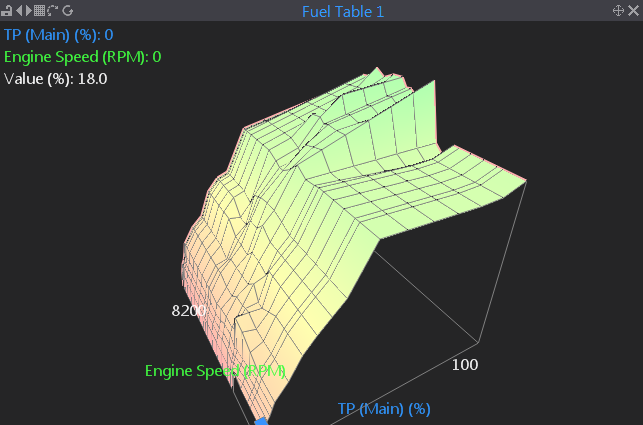Viewport: 643px width, 425px height.
Task: Click the green Engine Speed (RPM) axis label
Action: tap(215, 371)
